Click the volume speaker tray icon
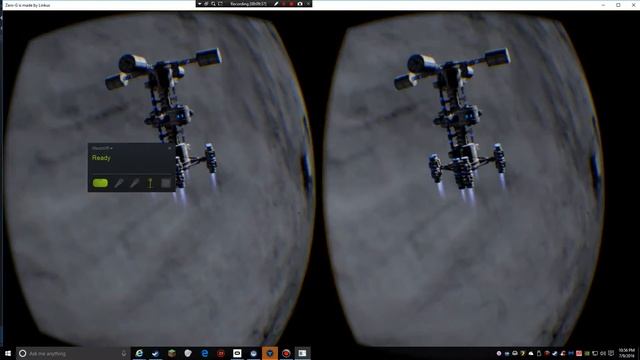This screenshot has height=360, width=640. click(x=603, y=353)
